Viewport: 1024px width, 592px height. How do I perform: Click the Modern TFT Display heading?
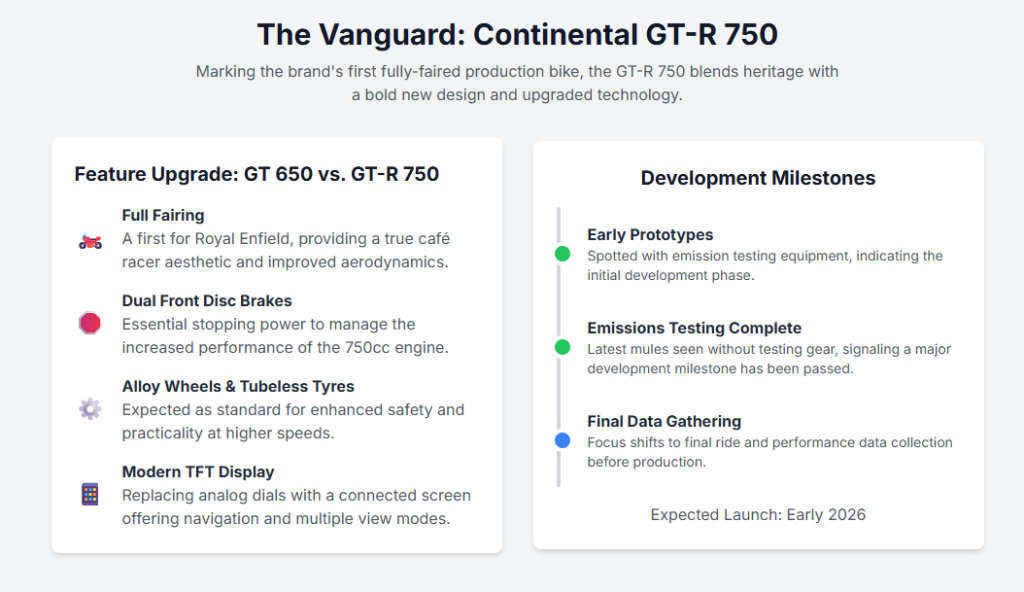tap(198, 472)
